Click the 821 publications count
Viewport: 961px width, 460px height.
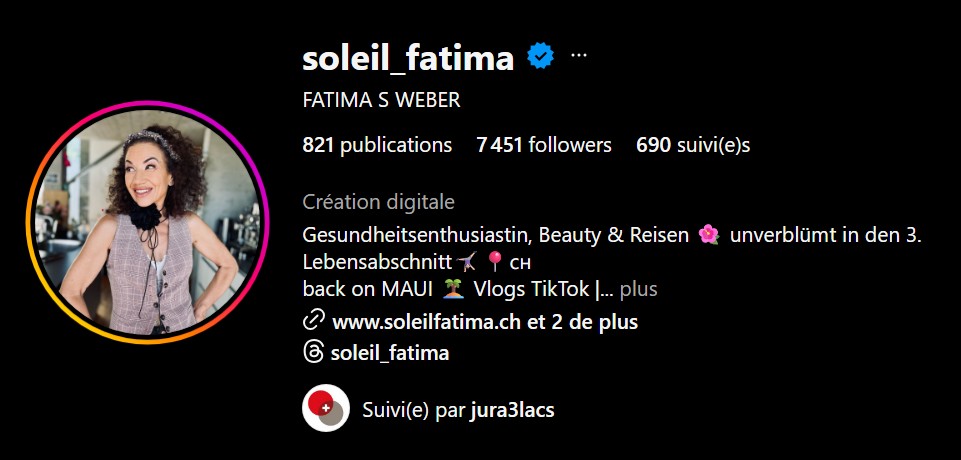pos(378,145)
